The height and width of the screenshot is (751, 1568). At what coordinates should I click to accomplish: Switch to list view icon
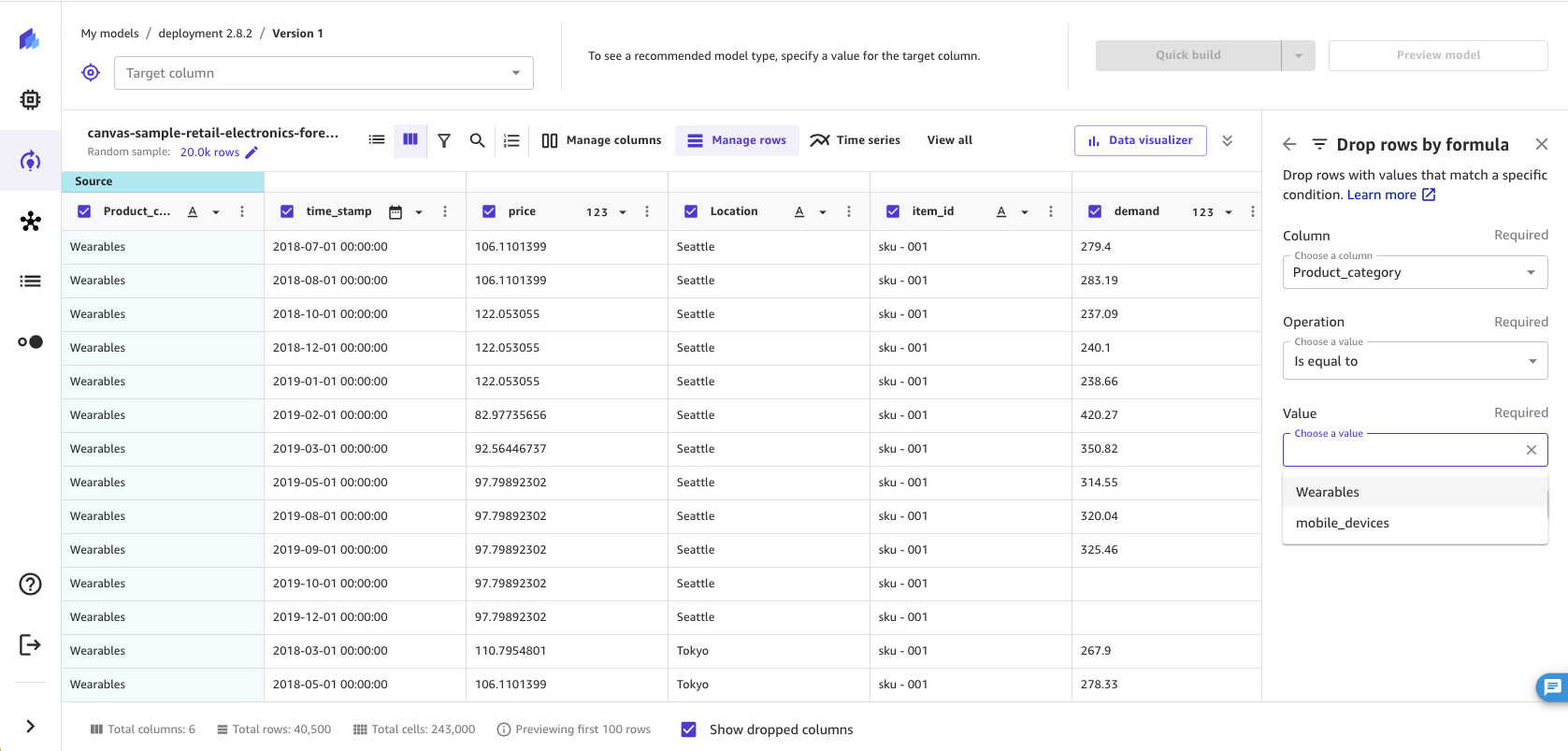tap(377, 139)
